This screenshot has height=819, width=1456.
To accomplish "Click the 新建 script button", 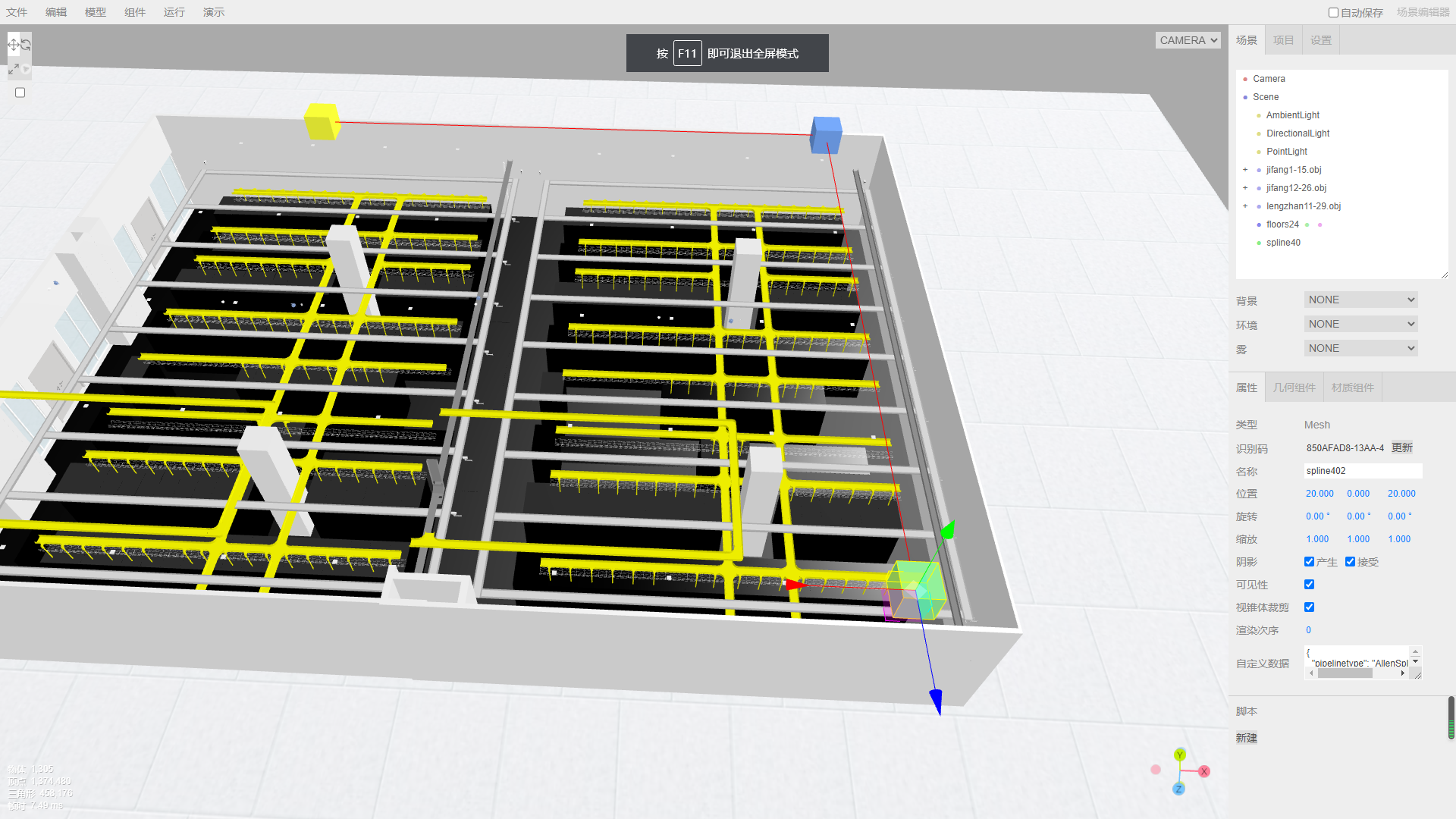I will pos(1246,738).
